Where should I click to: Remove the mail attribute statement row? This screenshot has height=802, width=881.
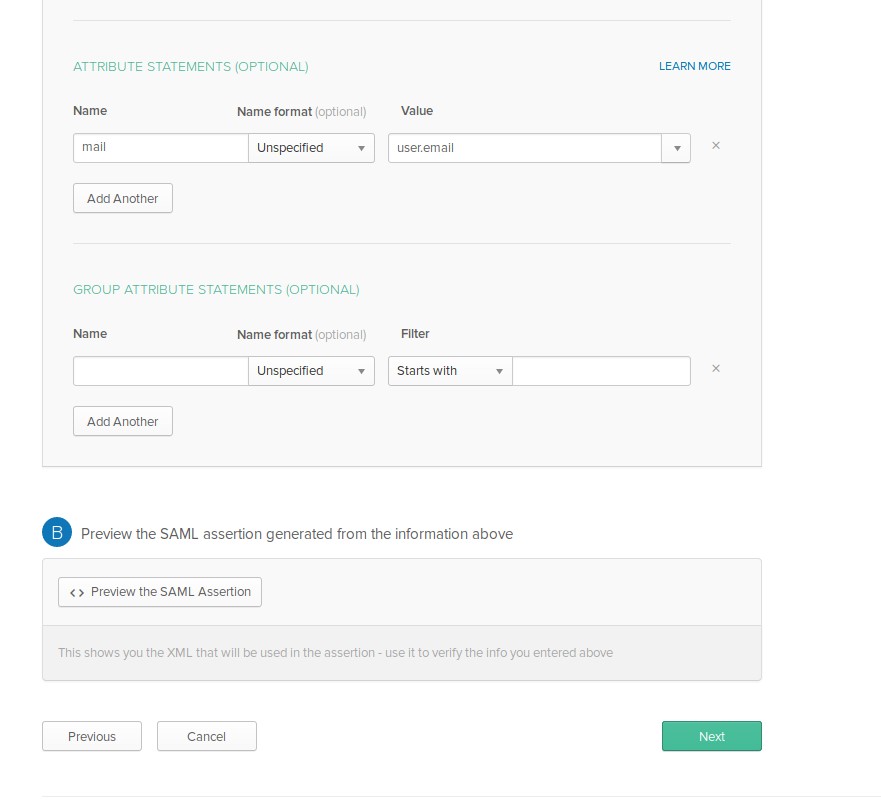point(716,146)
